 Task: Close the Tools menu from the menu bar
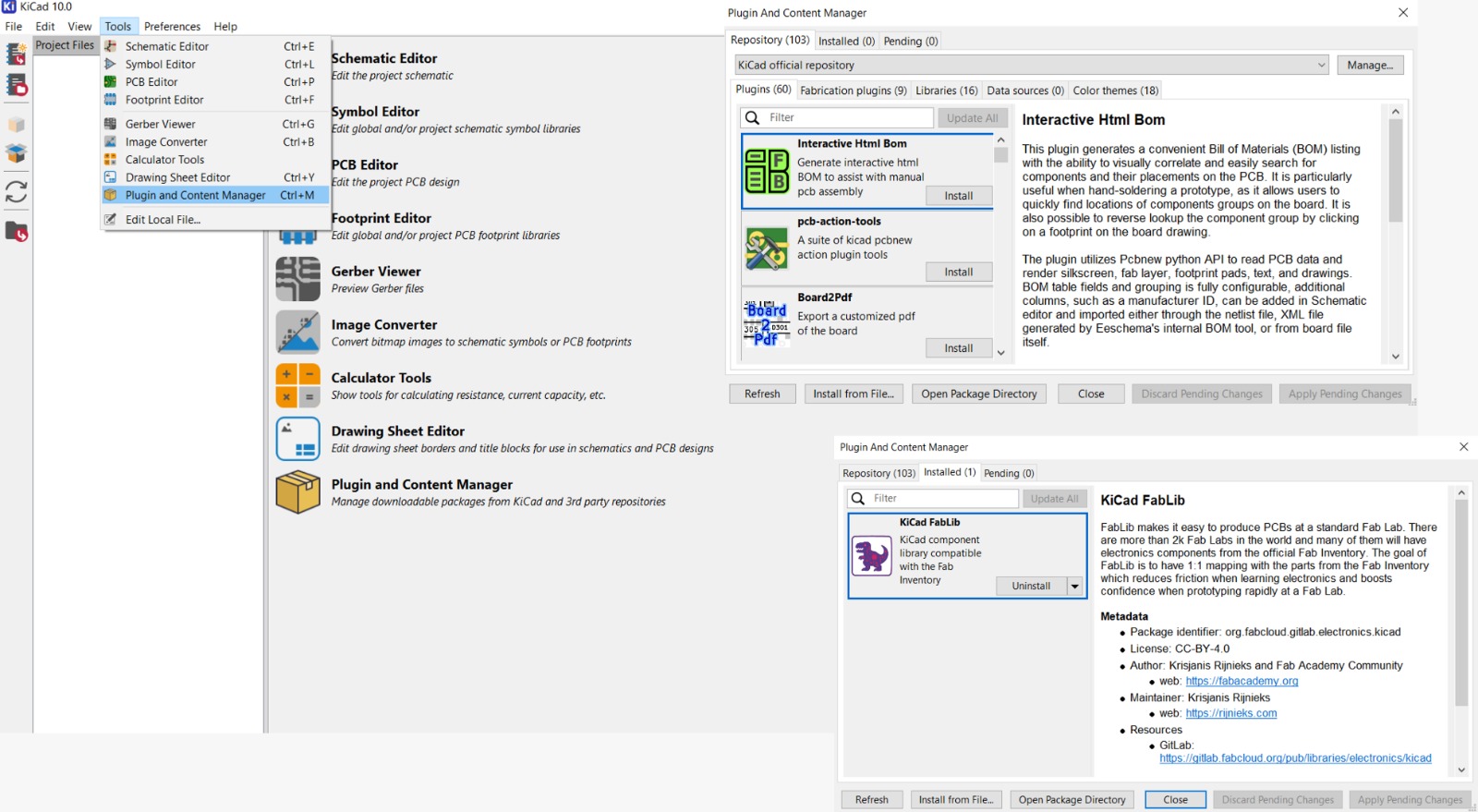click(118, 26)
